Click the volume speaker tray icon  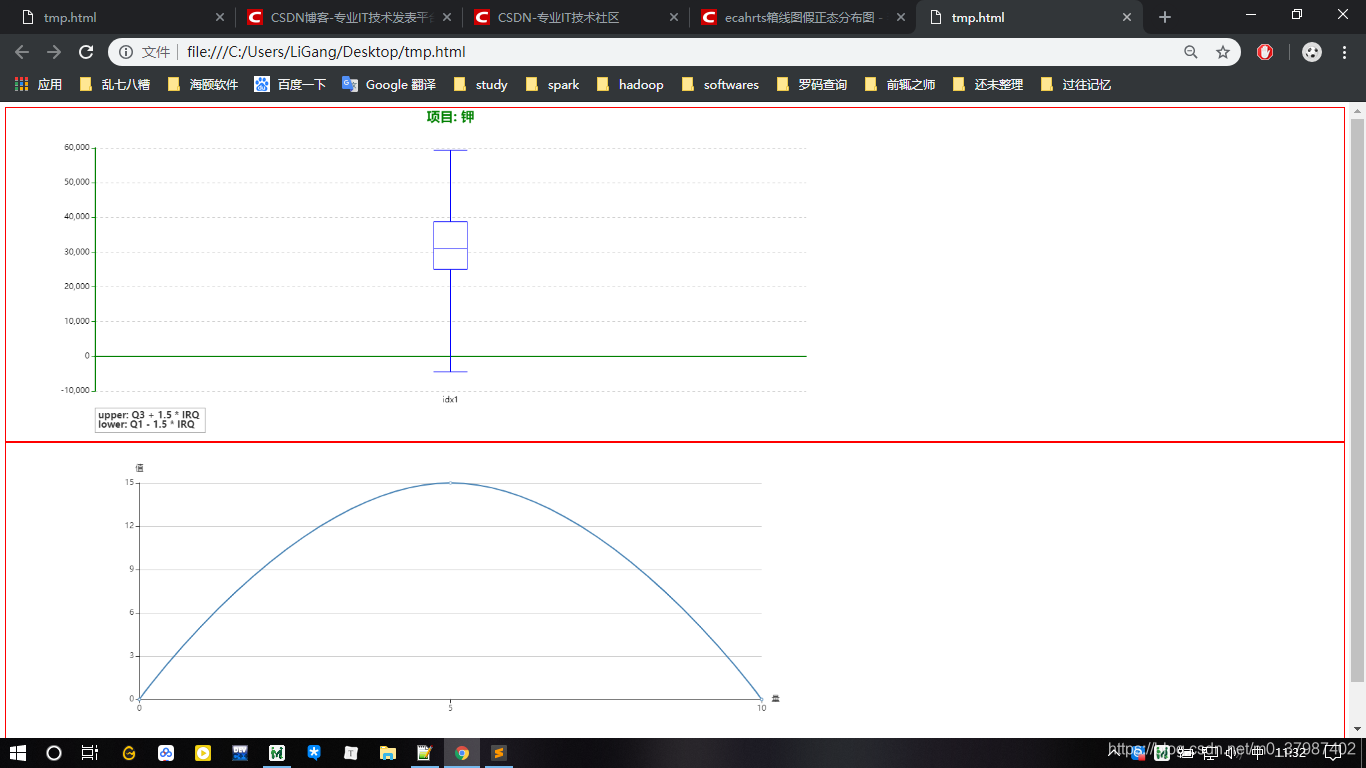[1234, 753]
